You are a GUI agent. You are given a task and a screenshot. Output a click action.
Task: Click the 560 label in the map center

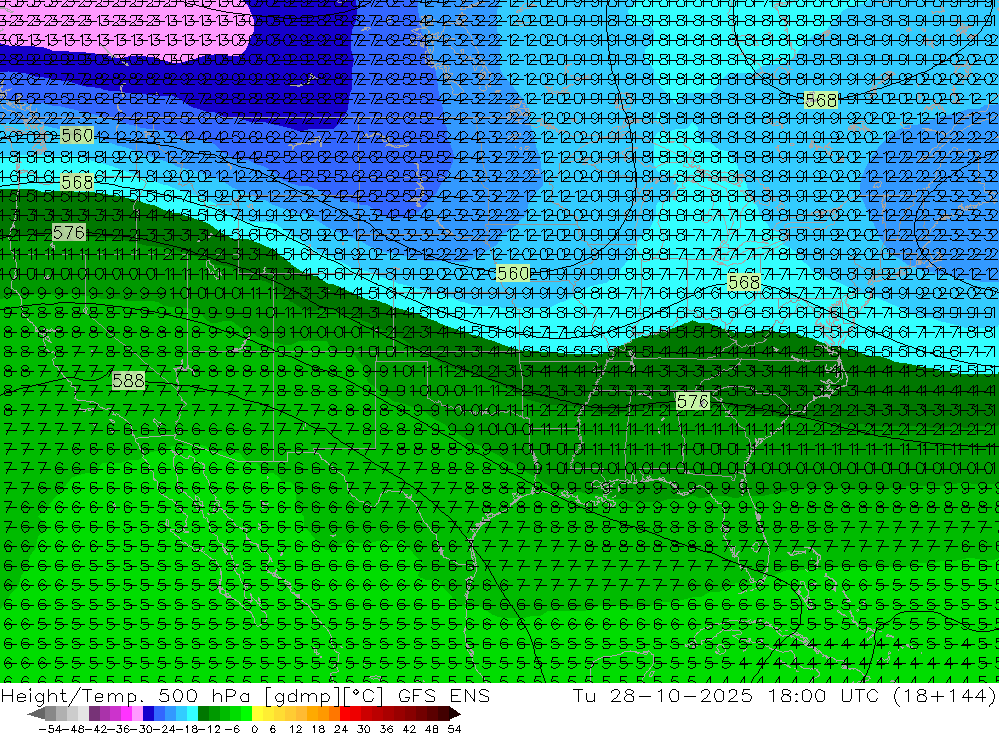pyautogui.click(x=513, y=273)
